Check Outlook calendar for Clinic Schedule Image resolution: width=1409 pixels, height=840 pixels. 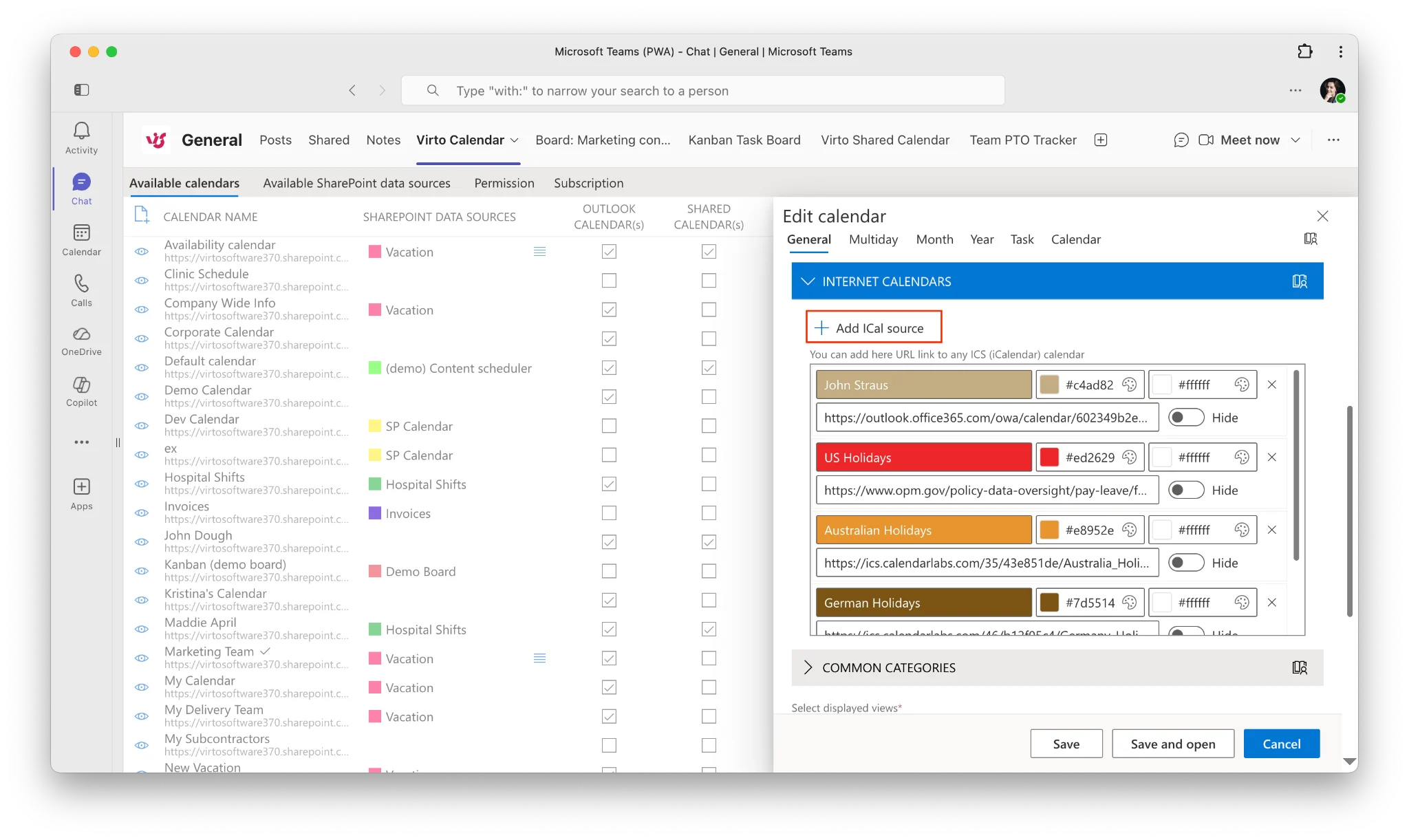pyautogui.click(x=609, y=281)
